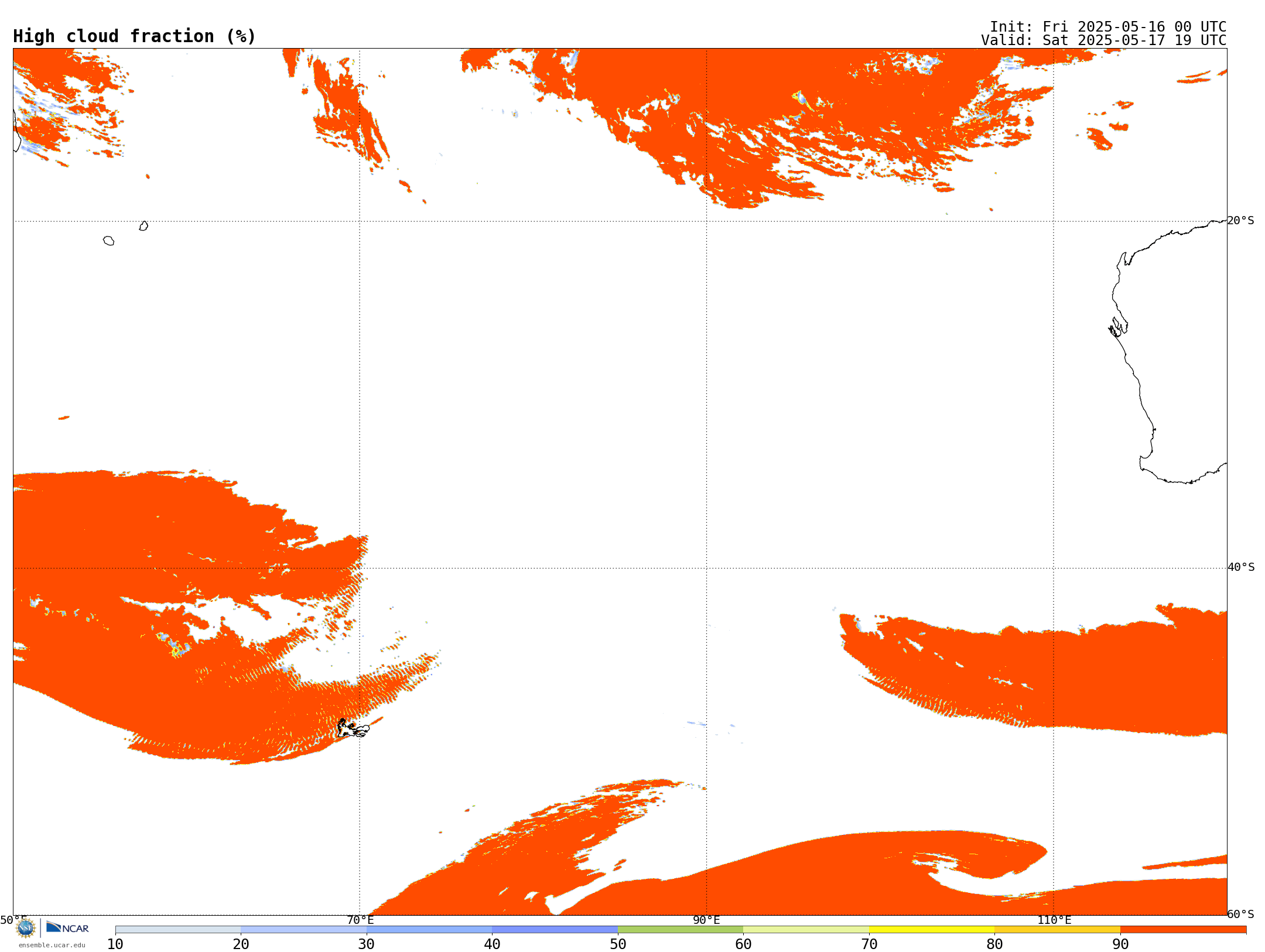Click the colorbar tick label 50
The height and width of the screenshot is (952, 1265).
(x=618, y=944)
